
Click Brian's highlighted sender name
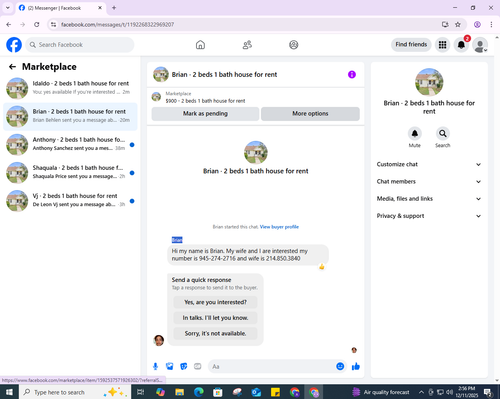coord(177,240)
